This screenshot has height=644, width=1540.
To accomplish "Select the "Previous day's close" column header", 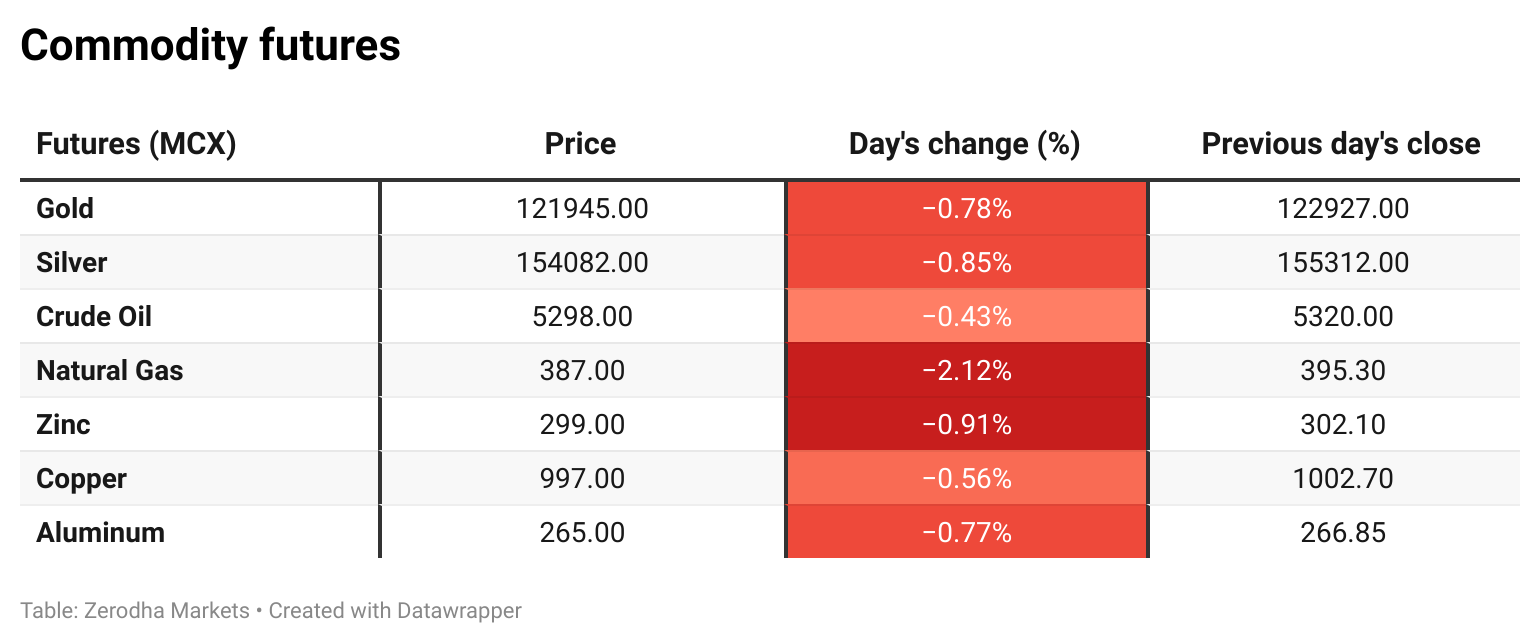I will pyautogui.click(x=1340, y=144).
